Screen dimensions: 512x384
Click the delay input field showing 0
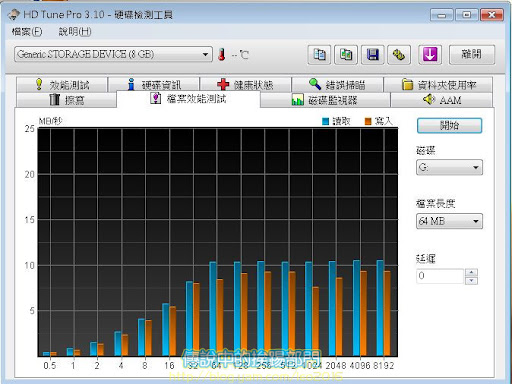click(440, 276)
